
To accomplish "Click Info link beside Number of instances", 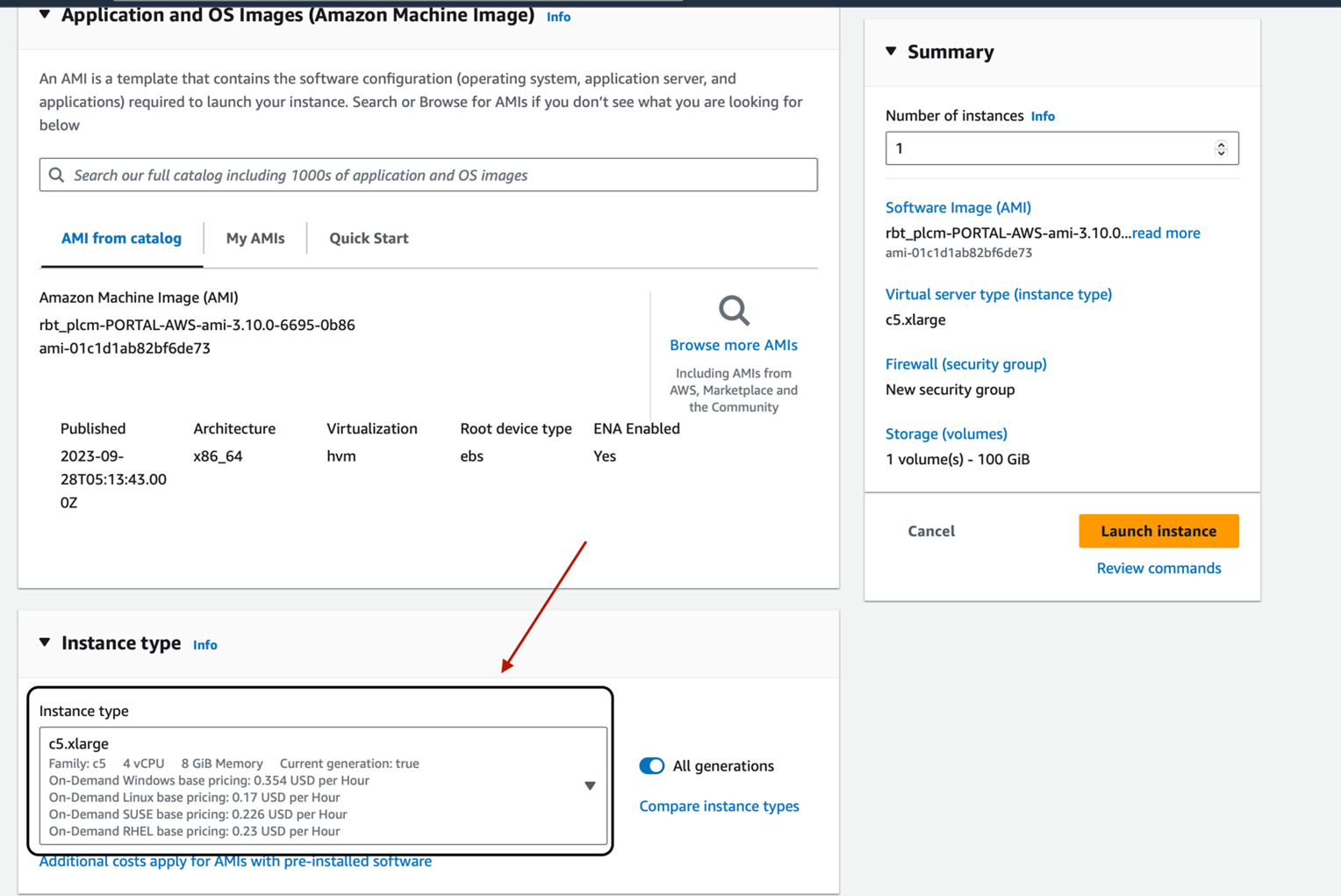I will (x=1043, y=116).
